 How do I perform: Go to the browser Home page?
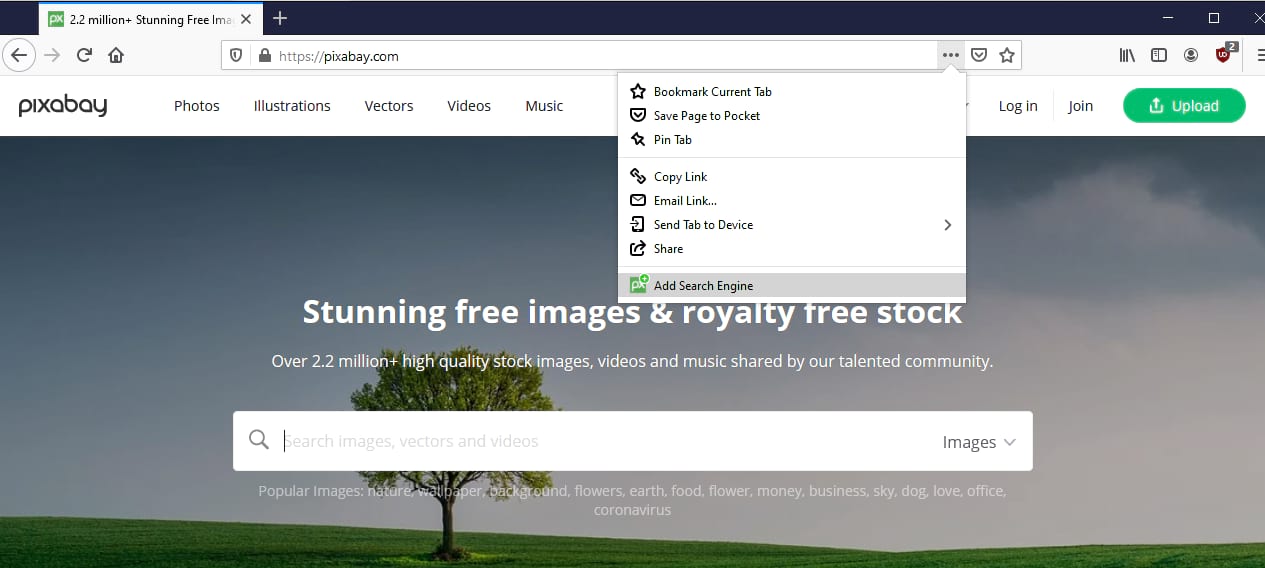(116, 56)
